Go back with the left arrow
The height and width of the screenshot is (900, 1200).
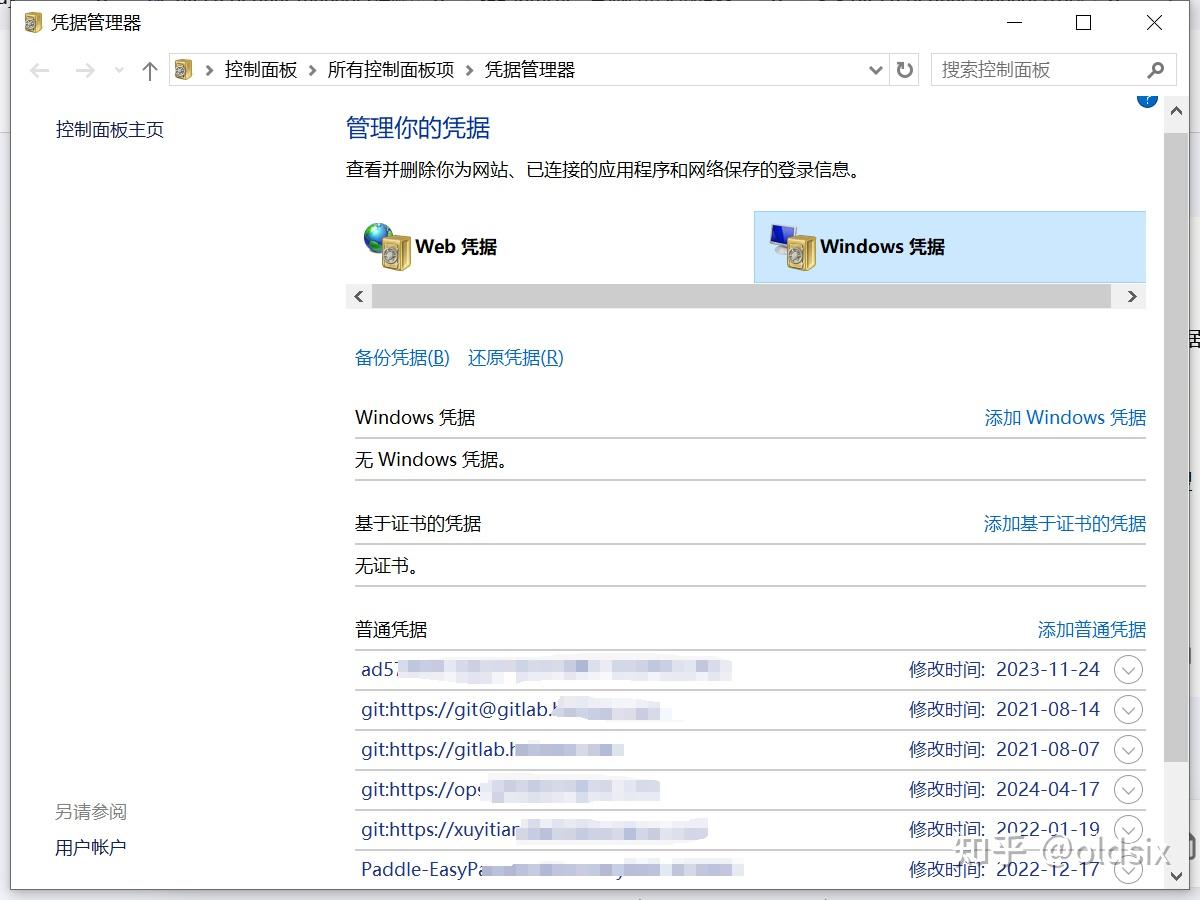click(x=40, y=70)
